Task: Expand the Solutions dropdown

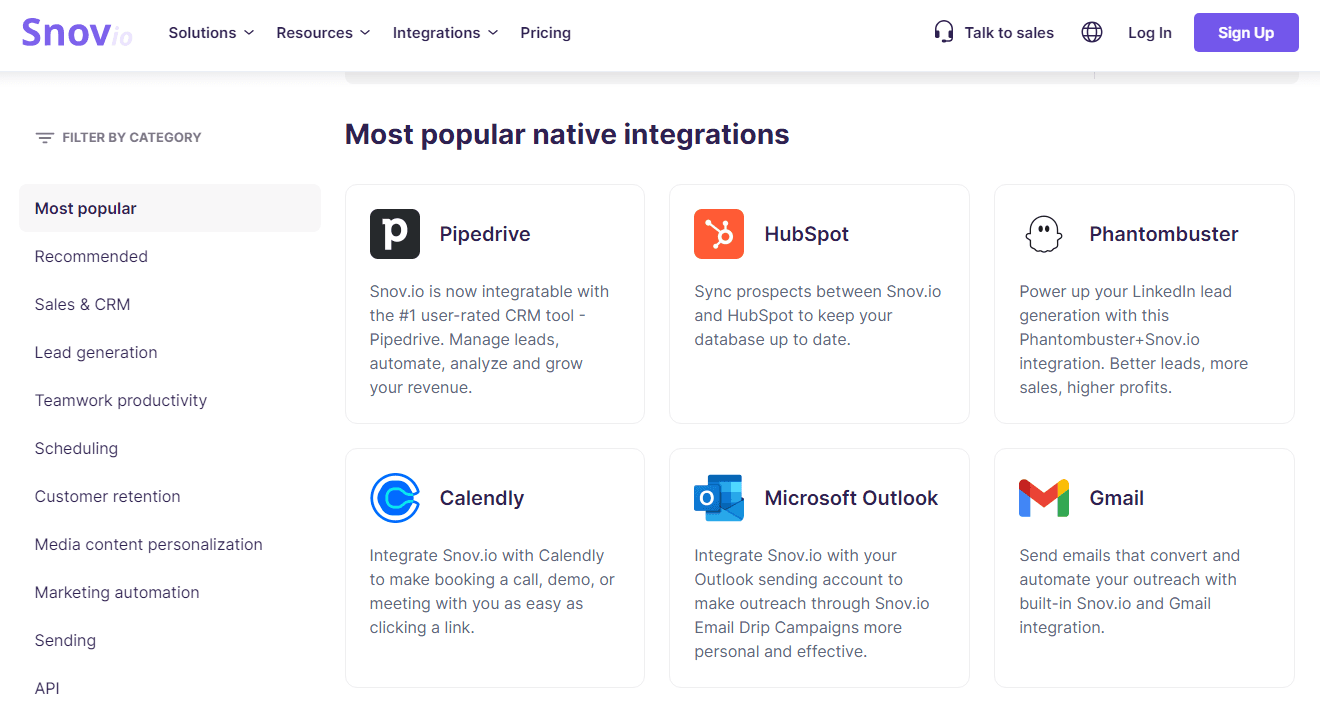Action: pyautogui.click(x=210, y=32)
